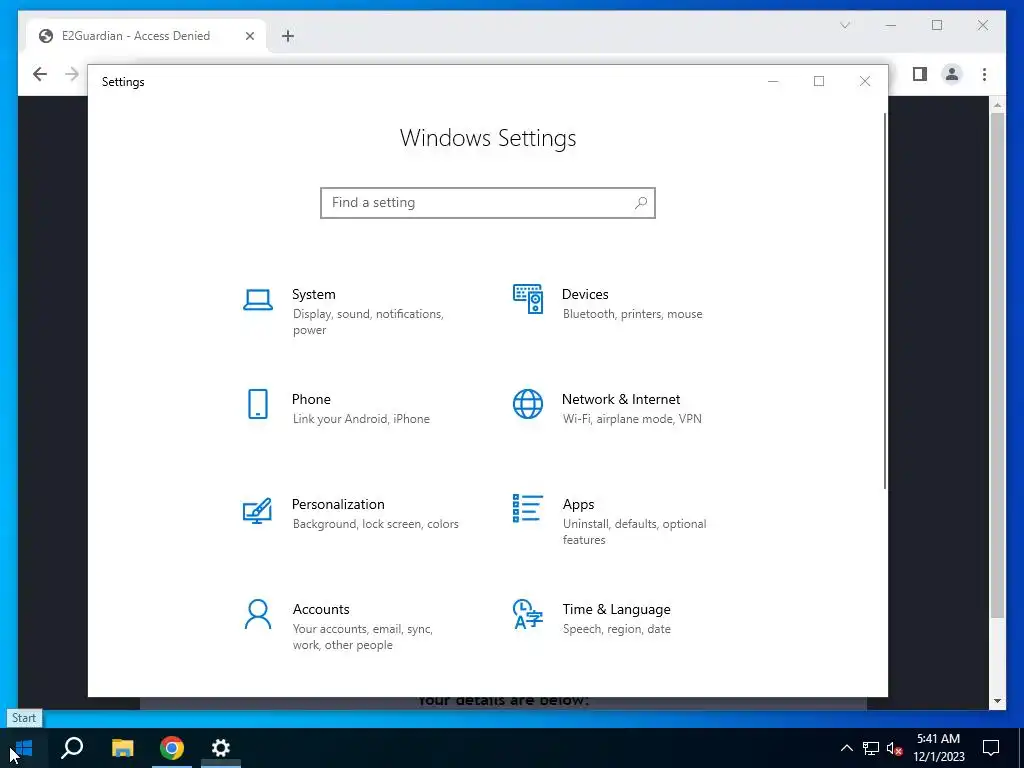The height and width of the screenshot is (768, 1024).
Task: Click Chrome page scrollbar up arrow
Action: point(997,104)
